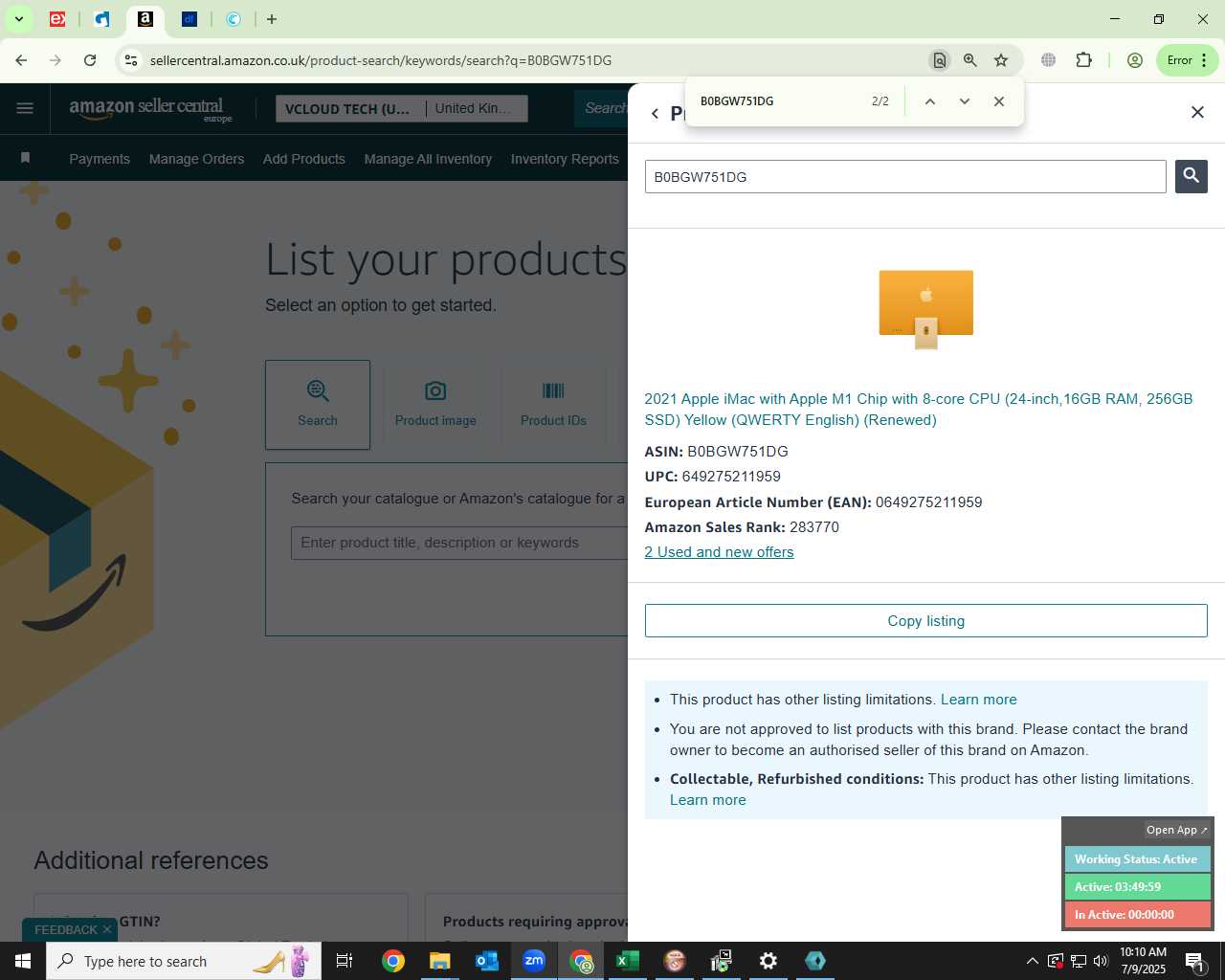Switch to the fourth browser tab
Image resolution: width=1225 pixels, height=980 pixels.
coord(189,19)
